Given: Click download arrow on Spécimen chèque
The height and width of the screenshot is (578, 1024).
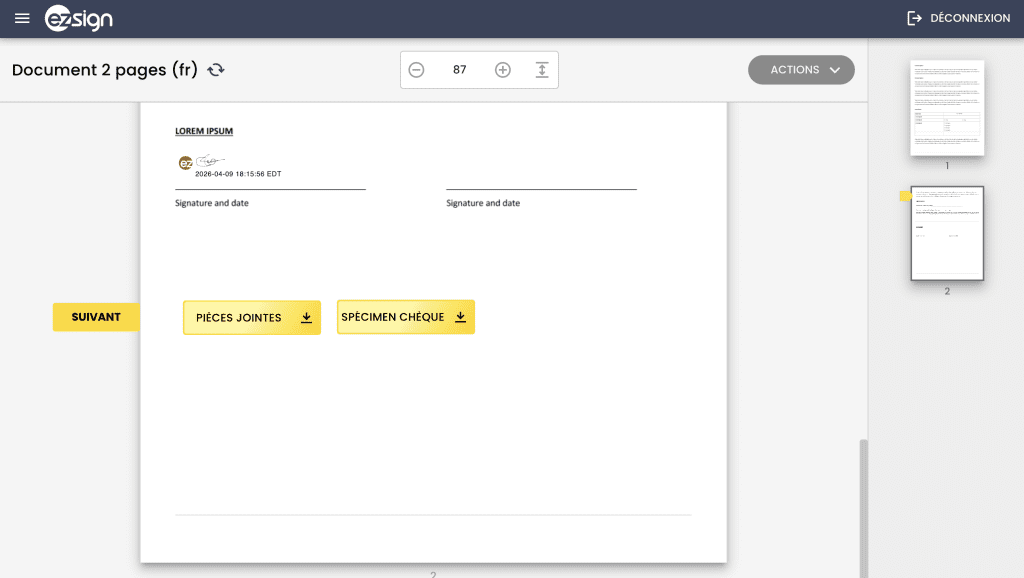Looking at the screenshot, I should tap(461, 317).
